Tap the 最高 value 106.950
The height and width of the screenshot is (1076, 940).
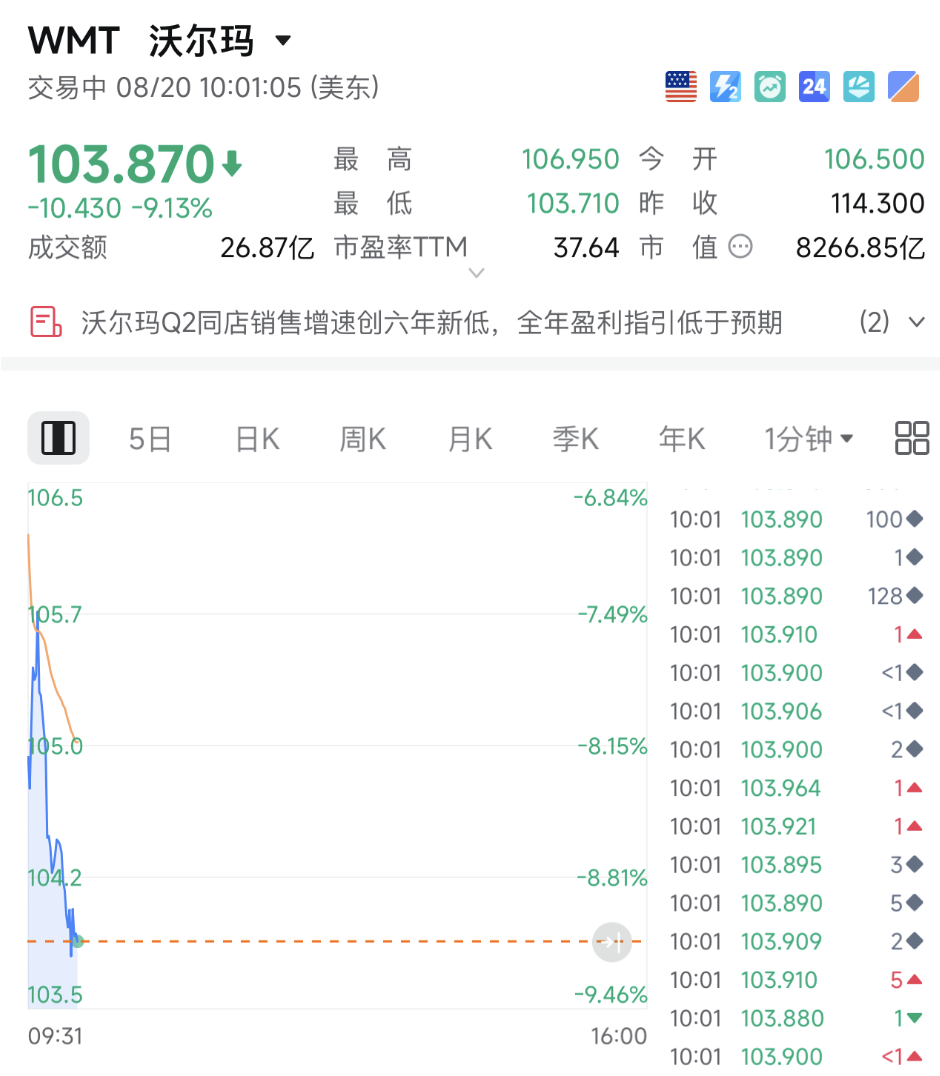click(x=570, y=159)
